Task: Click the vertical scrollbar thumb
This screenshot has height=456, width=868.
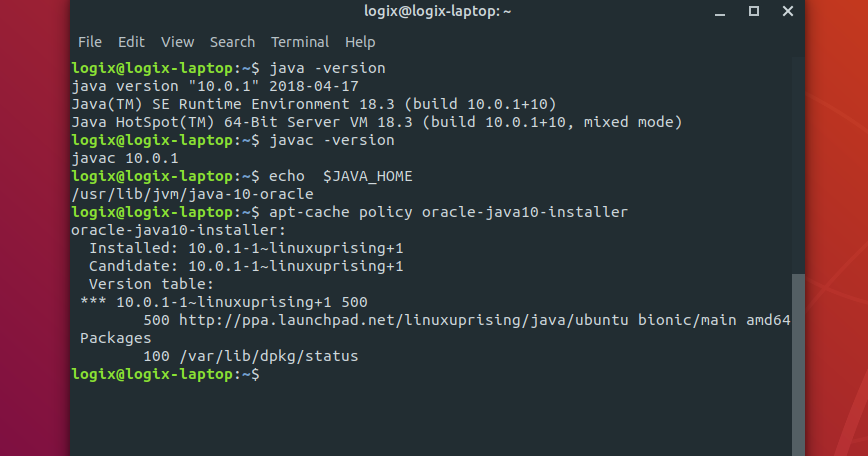Action: tap(798, 365)
